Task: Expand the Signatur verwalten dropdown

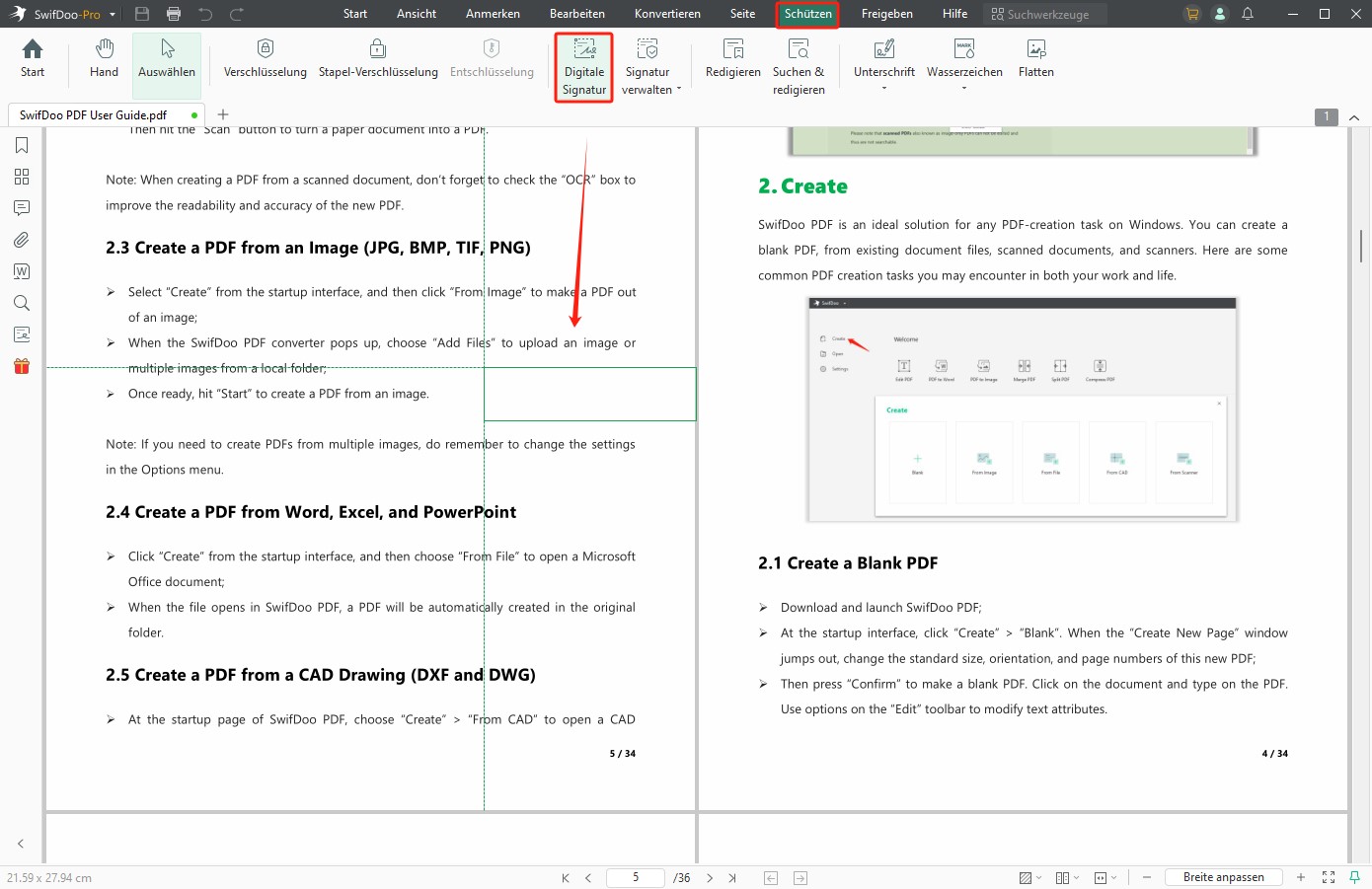Action: coord(679,89)
